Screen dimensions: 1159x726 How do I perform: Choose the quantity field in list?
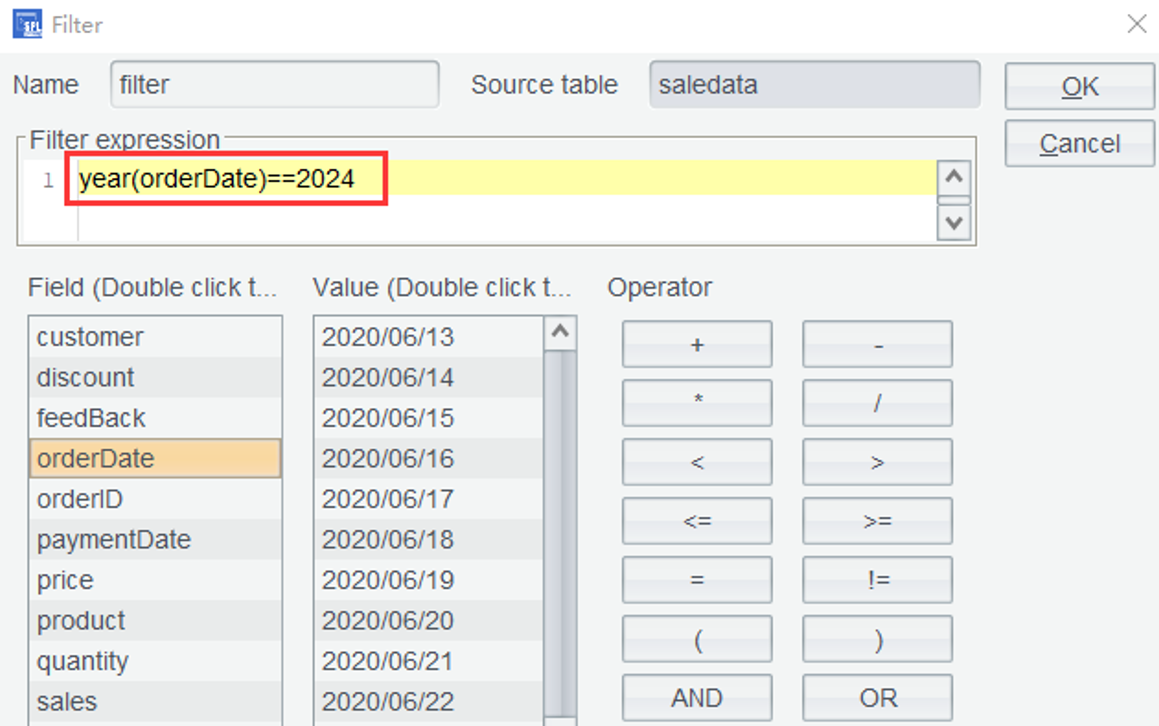pos(155,661)
